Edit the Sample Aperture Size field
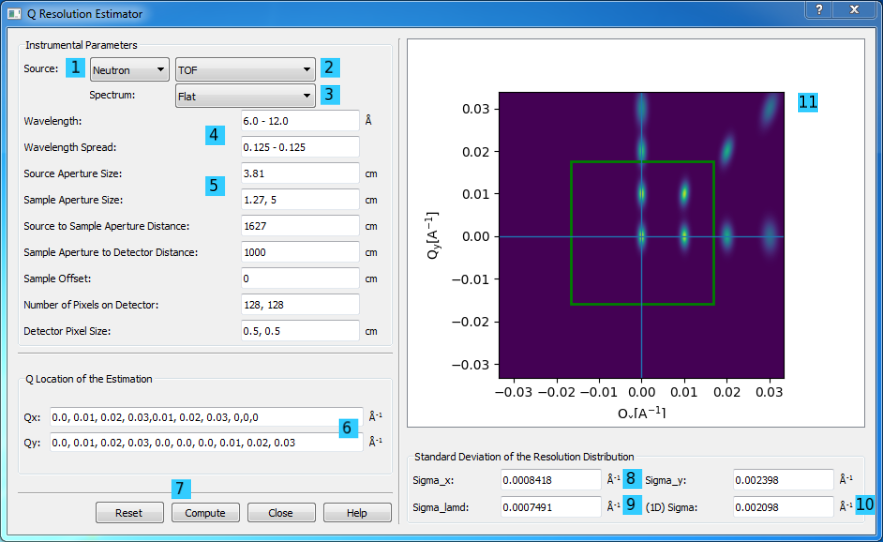This screenshot has height=542, width=883. pos(300,199)
